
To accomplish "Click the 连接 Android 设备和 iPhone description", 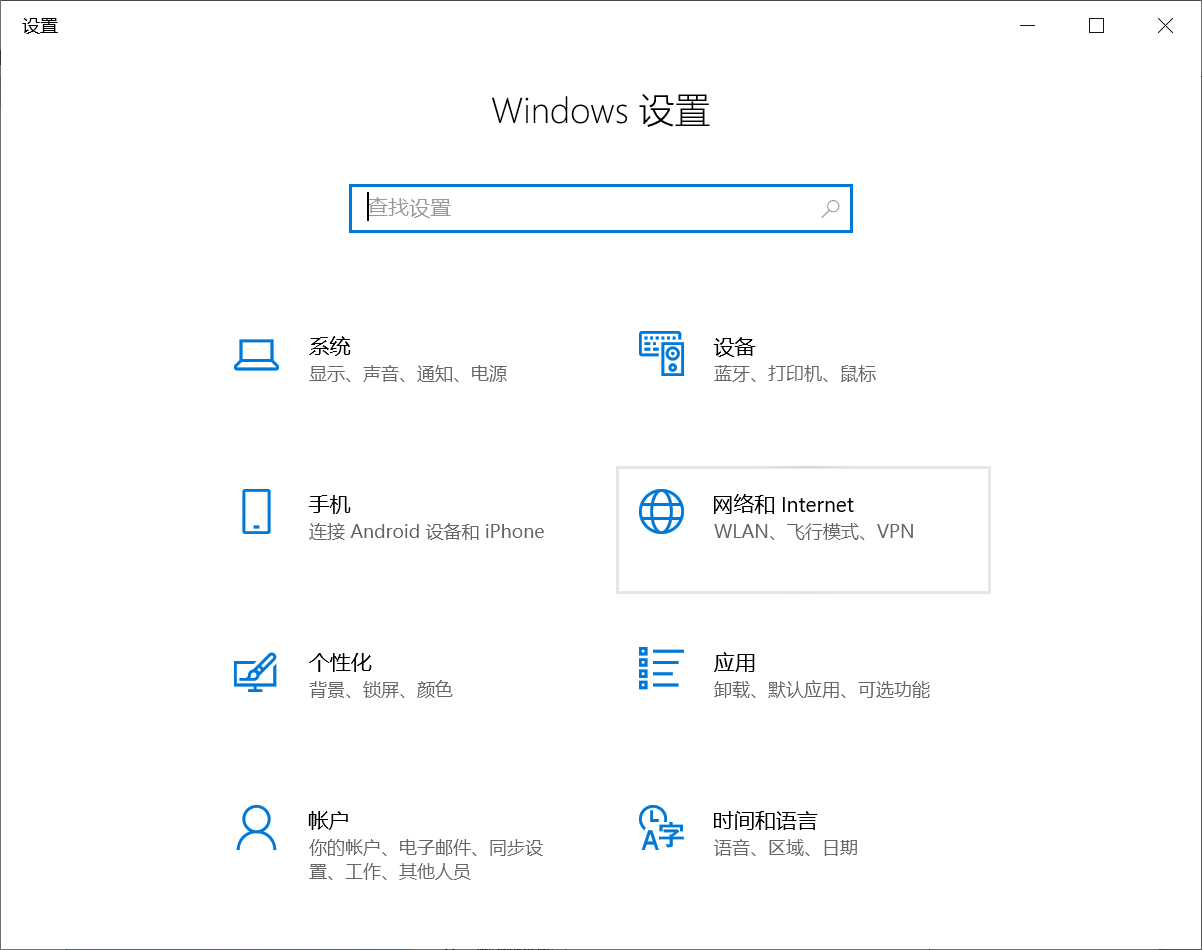I will coord(427,532).
